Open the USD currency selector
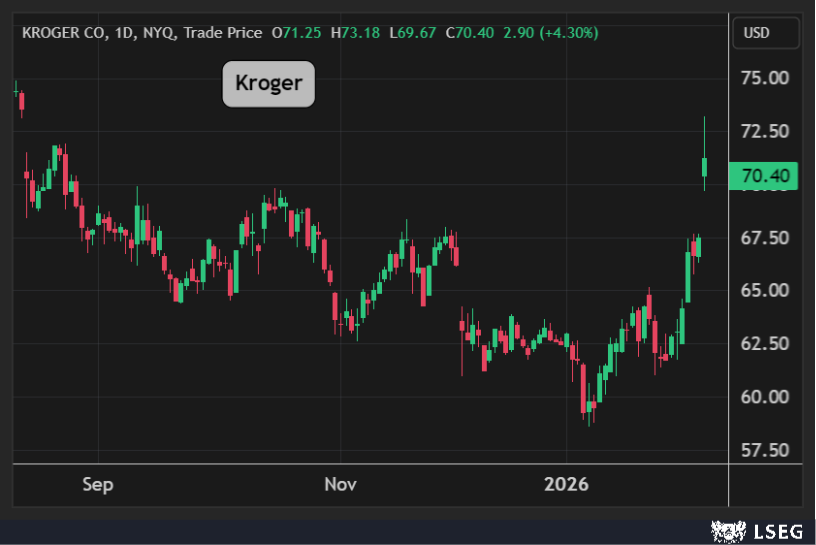This screenshot has width=816, height=545. click(756, 33)
